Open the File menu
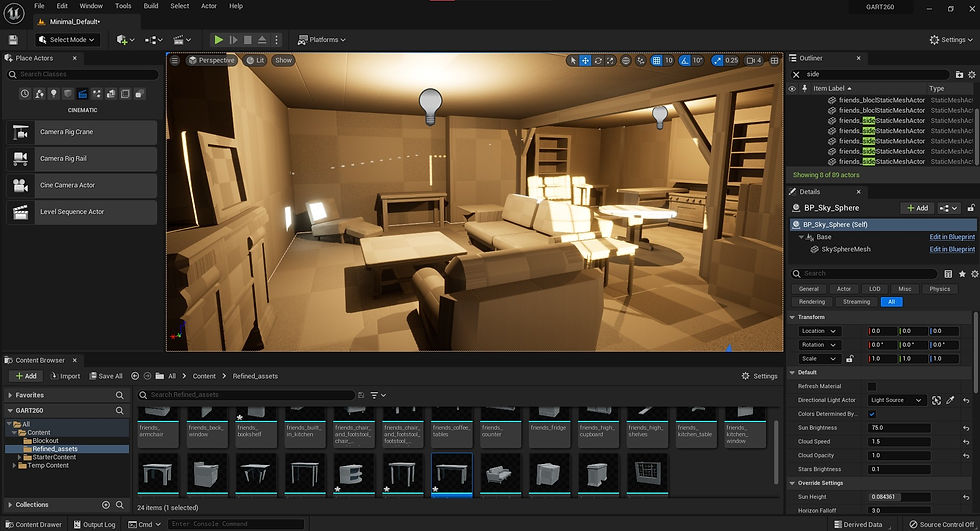980x531 pixels. tap(39, 6)
